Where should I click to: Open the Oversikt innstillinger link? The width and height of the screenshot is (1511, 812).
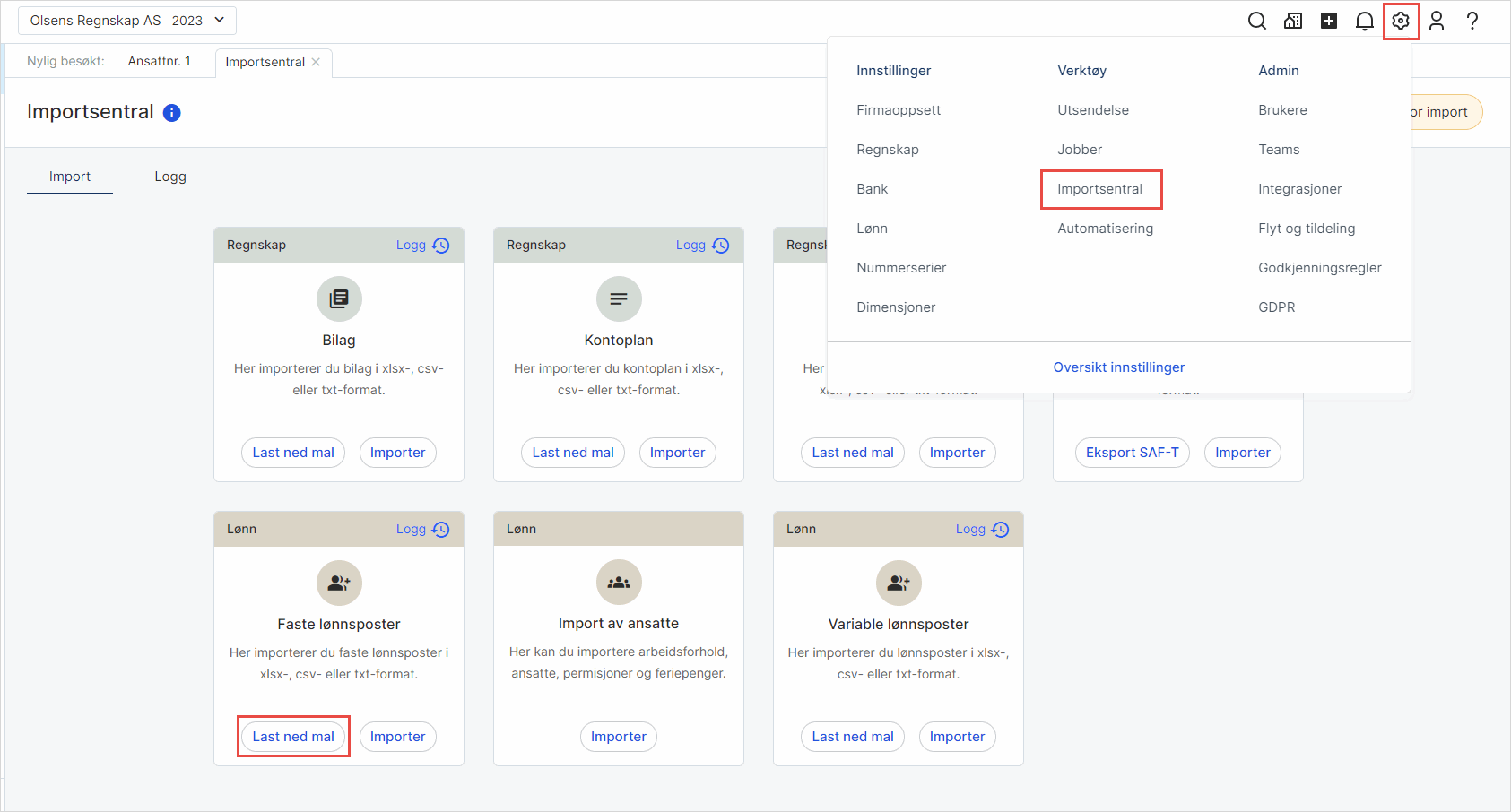point(1118,367)
